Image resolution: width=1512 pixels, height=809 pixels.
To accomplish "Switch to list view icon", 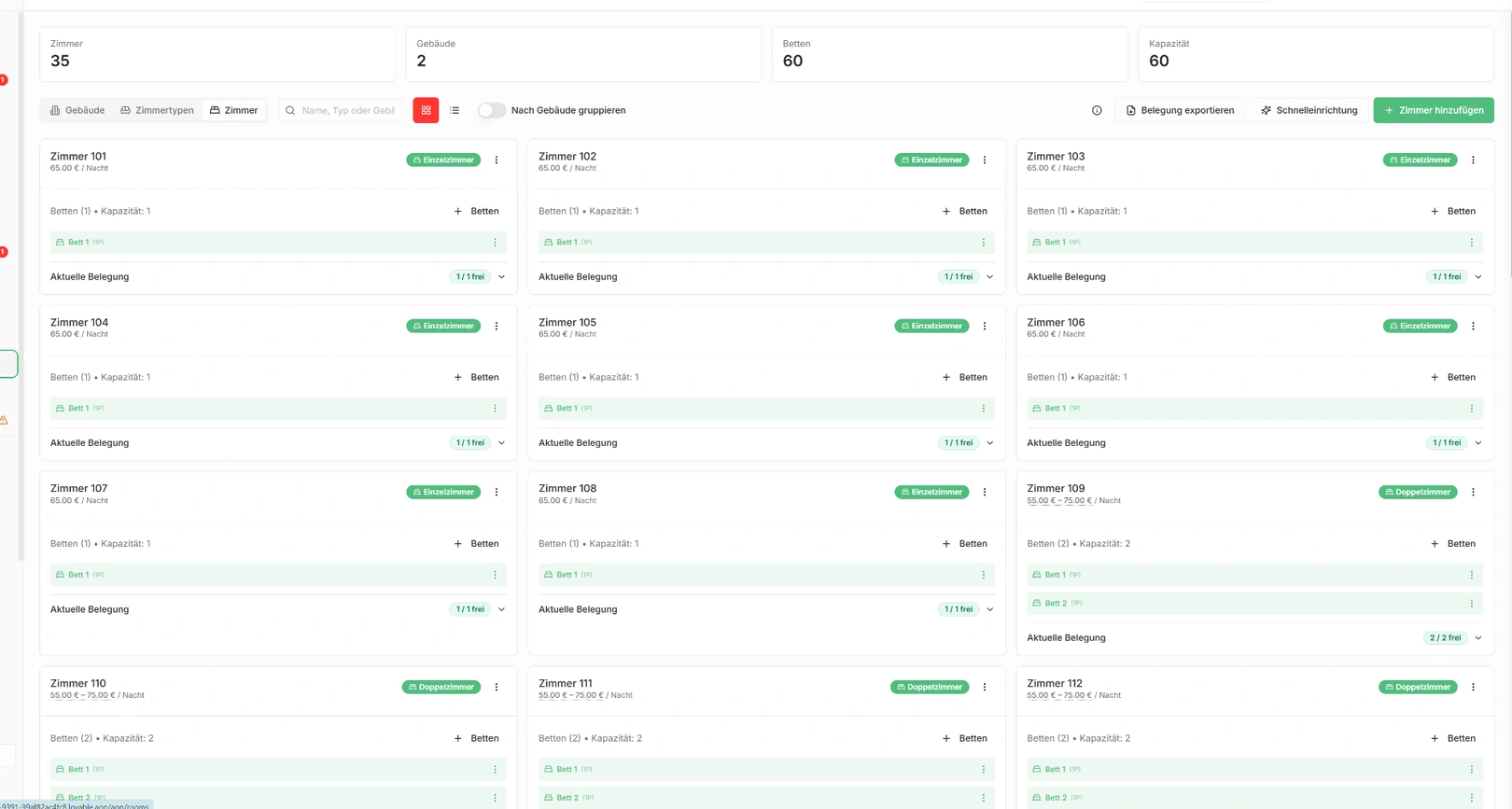I will click(455, 110).
